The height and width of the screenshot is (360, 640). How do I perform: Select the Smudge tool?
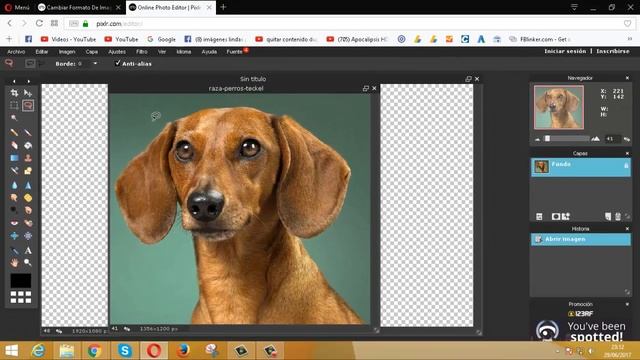point(14,198)
